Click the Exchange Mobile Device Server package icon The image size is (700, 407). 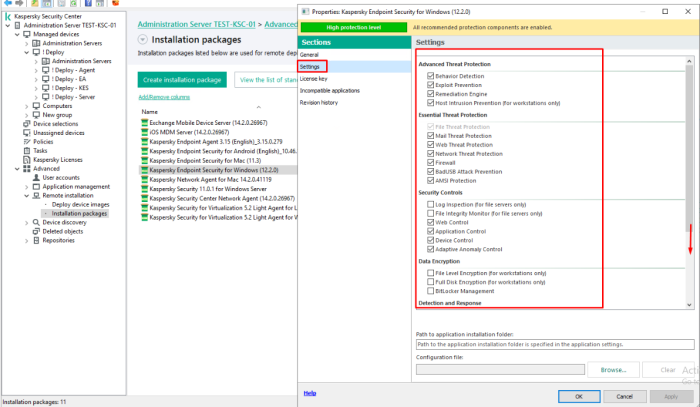(144, 122)
